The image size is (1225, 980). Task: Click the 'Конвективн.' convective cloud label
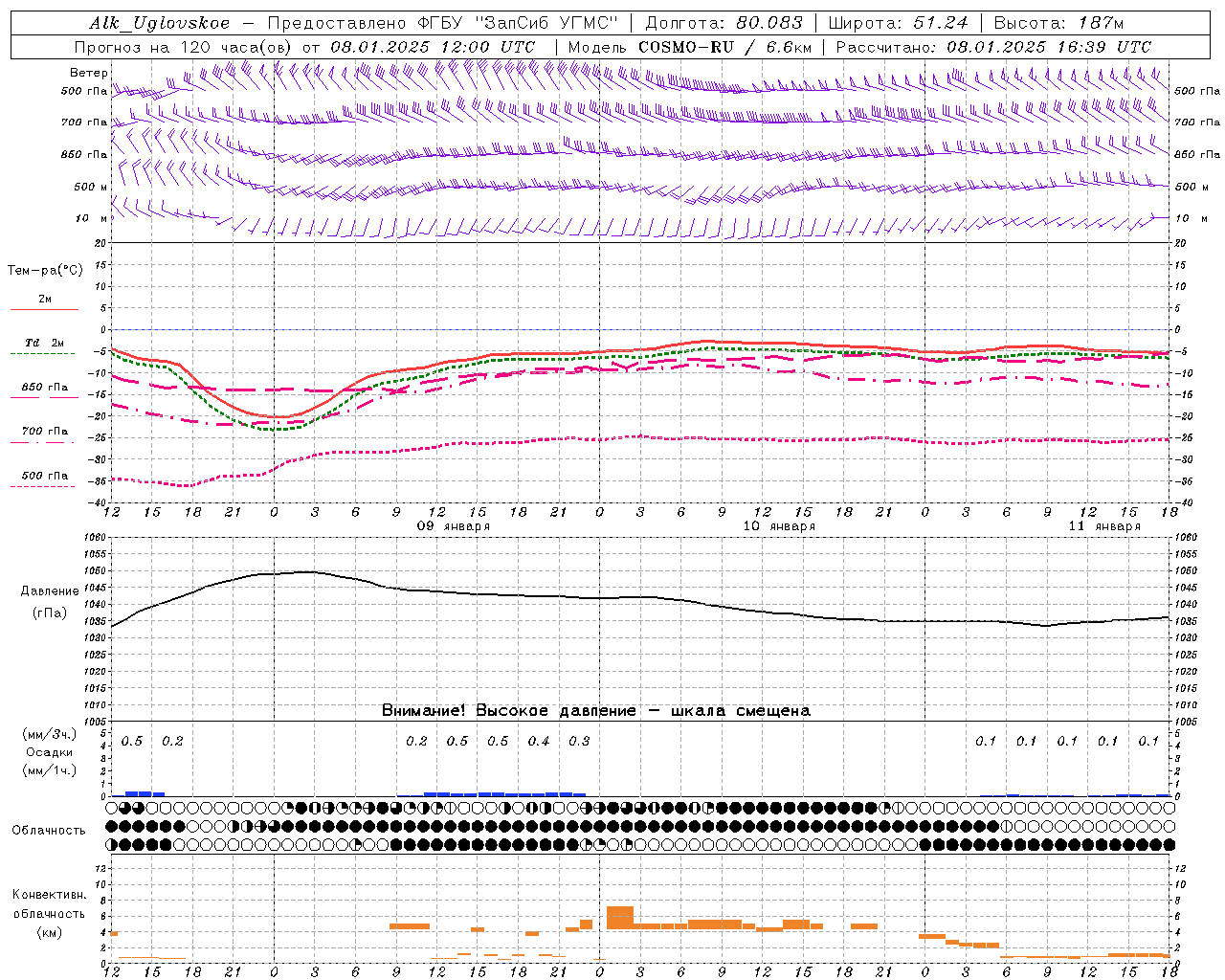(49, 895)
